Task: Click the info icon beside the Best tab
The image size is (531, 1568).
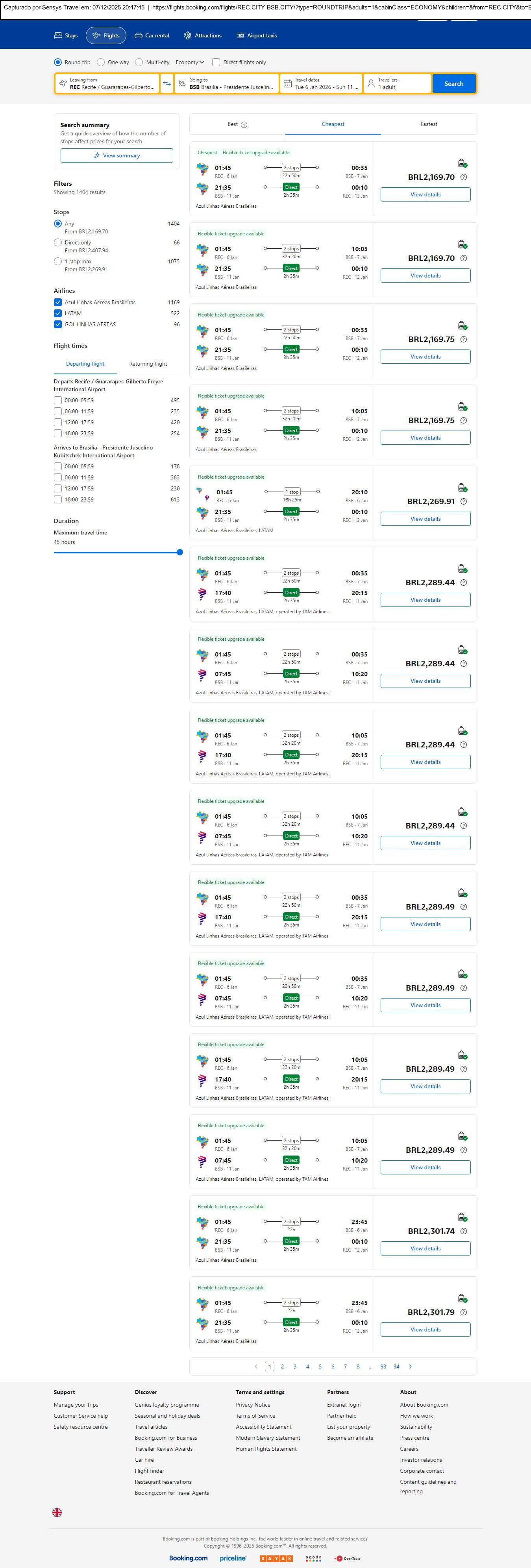Action: [x=244, y=125]
